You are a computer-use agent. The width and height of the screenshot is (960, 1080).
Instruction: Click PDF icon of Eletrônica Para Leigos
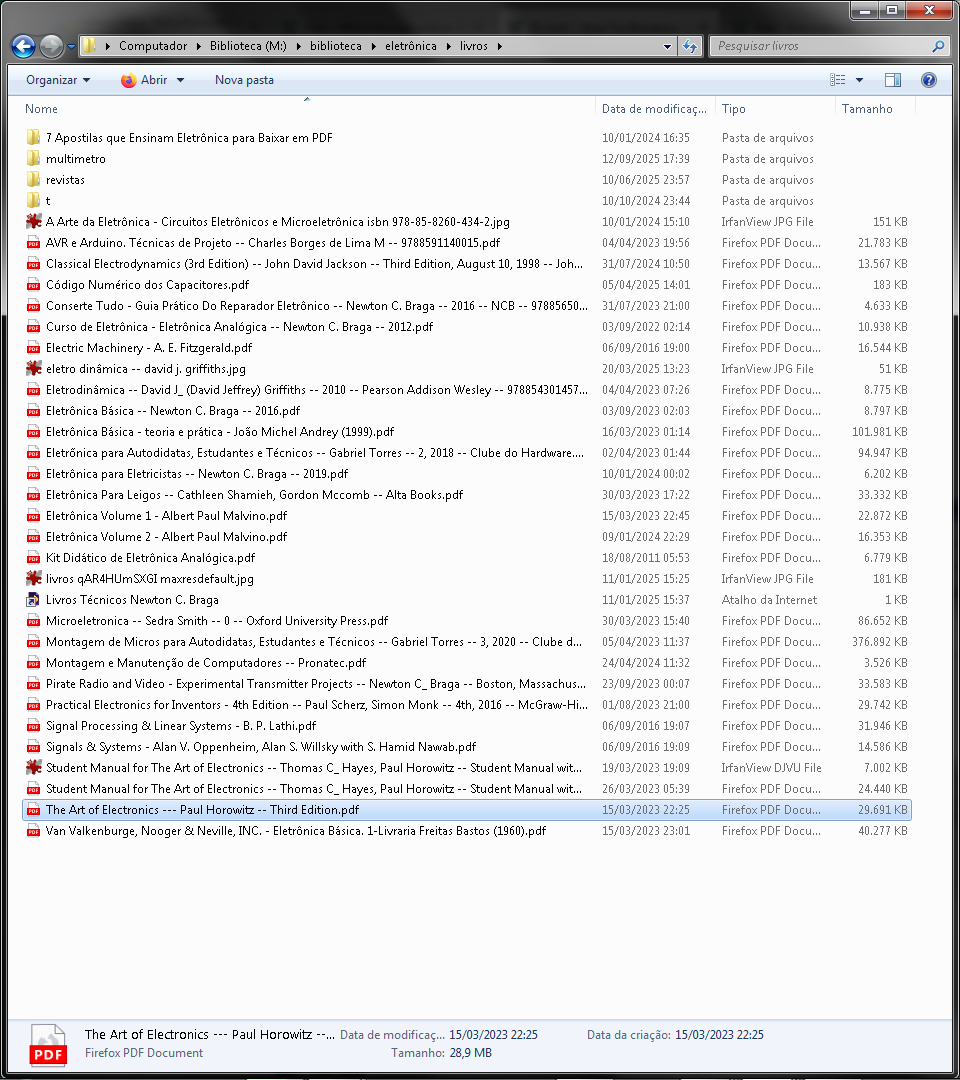coord(33,495)
